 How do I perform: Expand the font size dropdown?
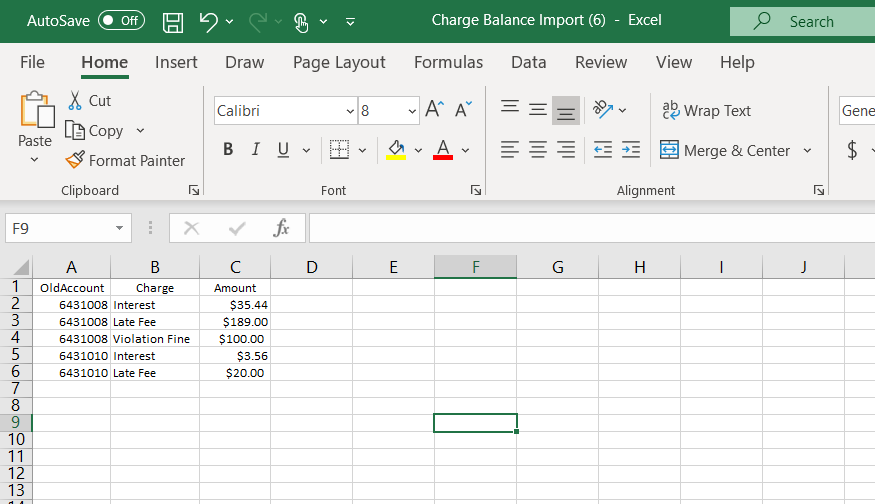click(412, 111)
